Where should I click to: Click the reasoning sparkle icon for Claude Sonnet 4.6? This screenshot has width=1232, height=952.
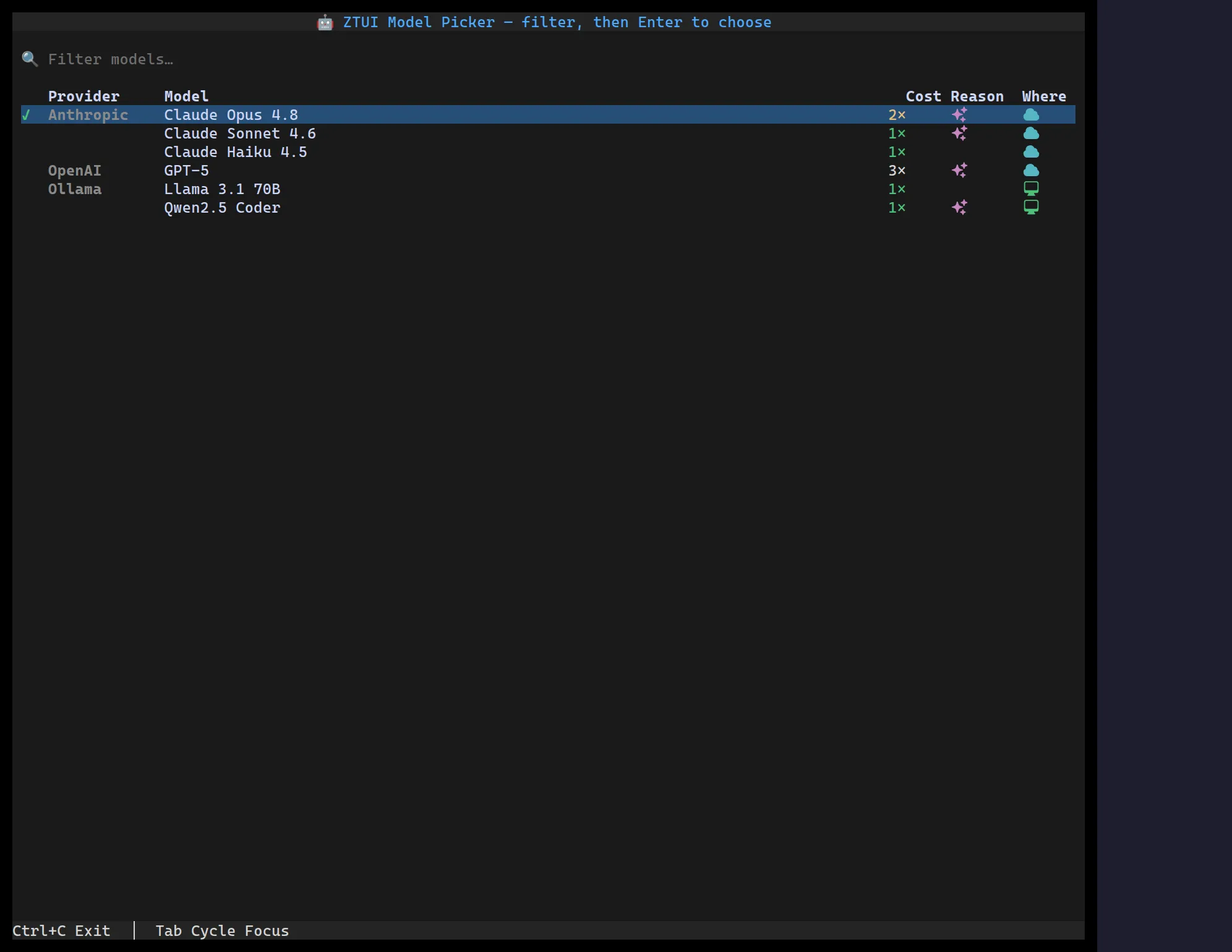point(960,134)
